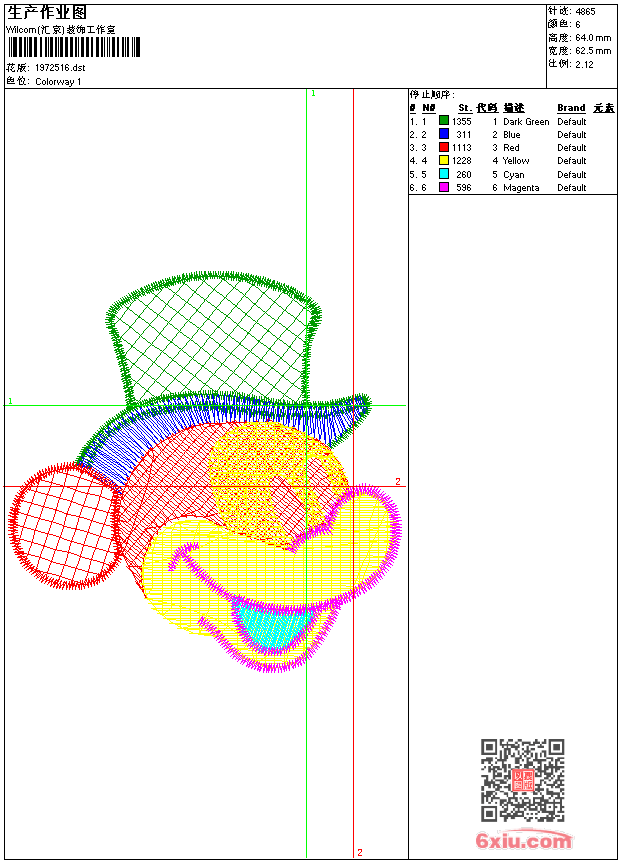Click the file name "1972516.dst"
The width and height of the screenshot is (620, 860).
click(60, 67)
